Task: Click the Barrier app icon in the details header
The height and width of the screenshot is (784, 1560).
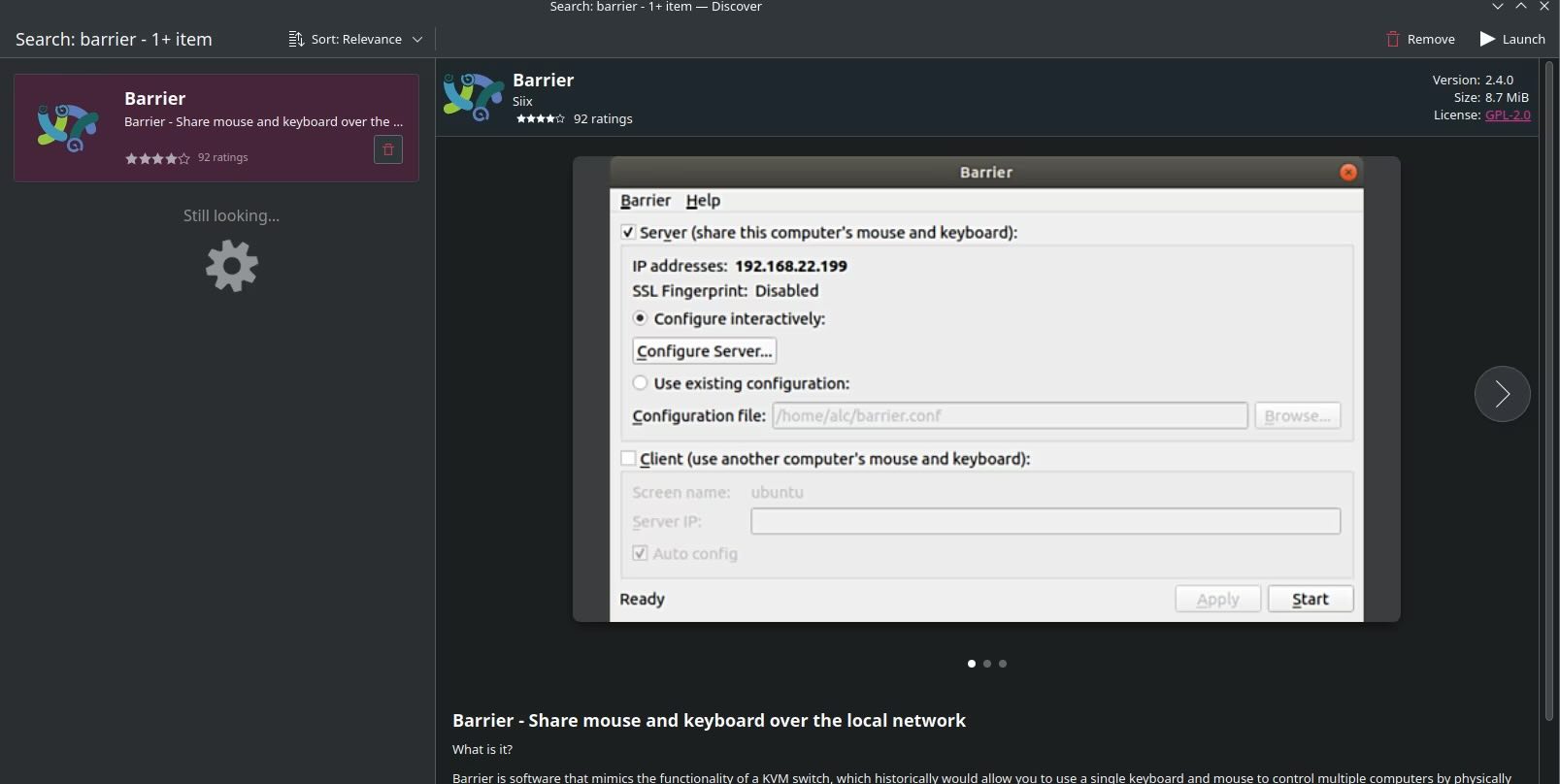Action: click(x=473, y=97)
